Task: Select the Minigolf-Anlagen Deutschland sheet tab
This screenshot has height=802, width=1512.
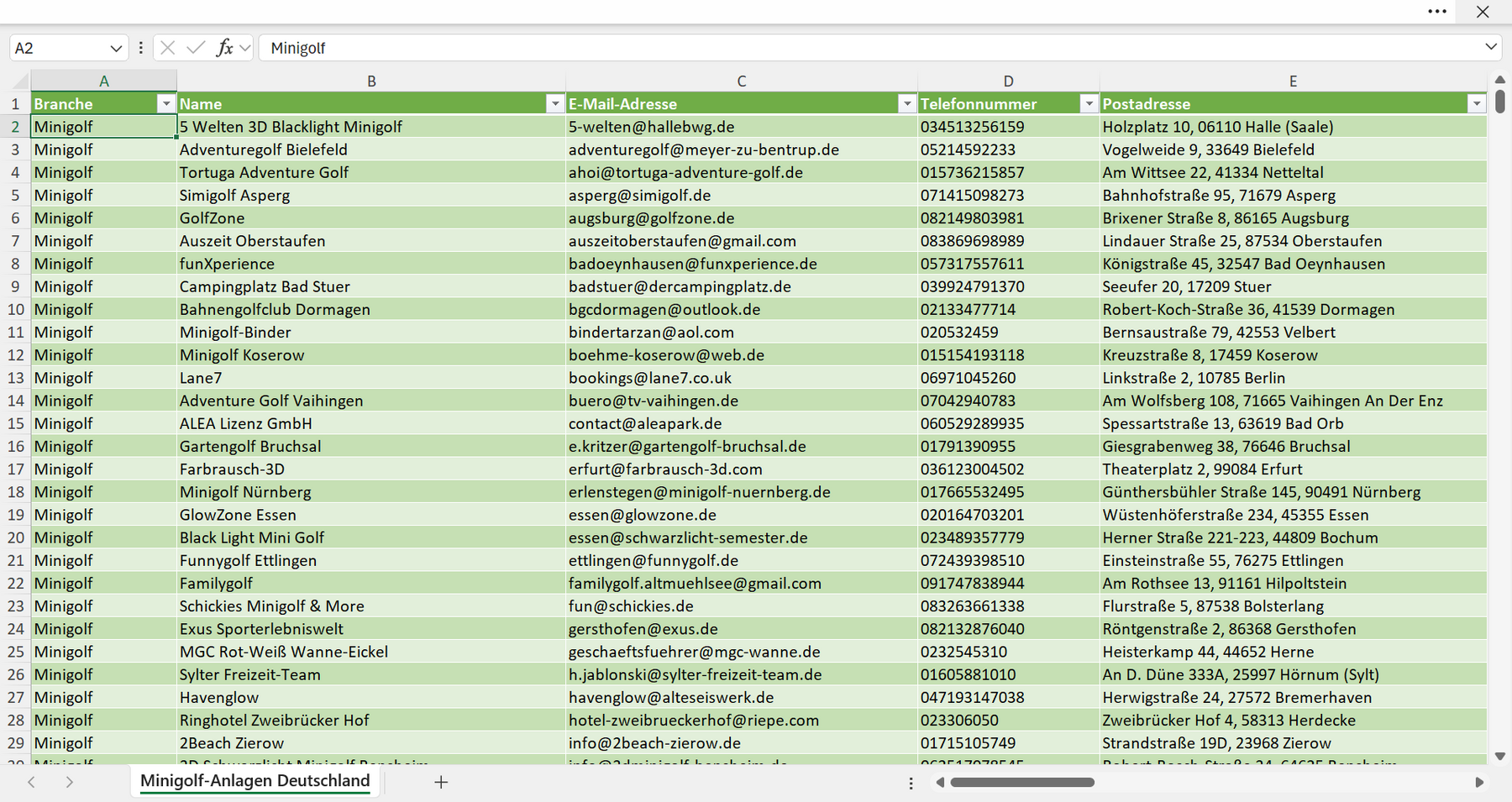Action: [x=255, y=781]
